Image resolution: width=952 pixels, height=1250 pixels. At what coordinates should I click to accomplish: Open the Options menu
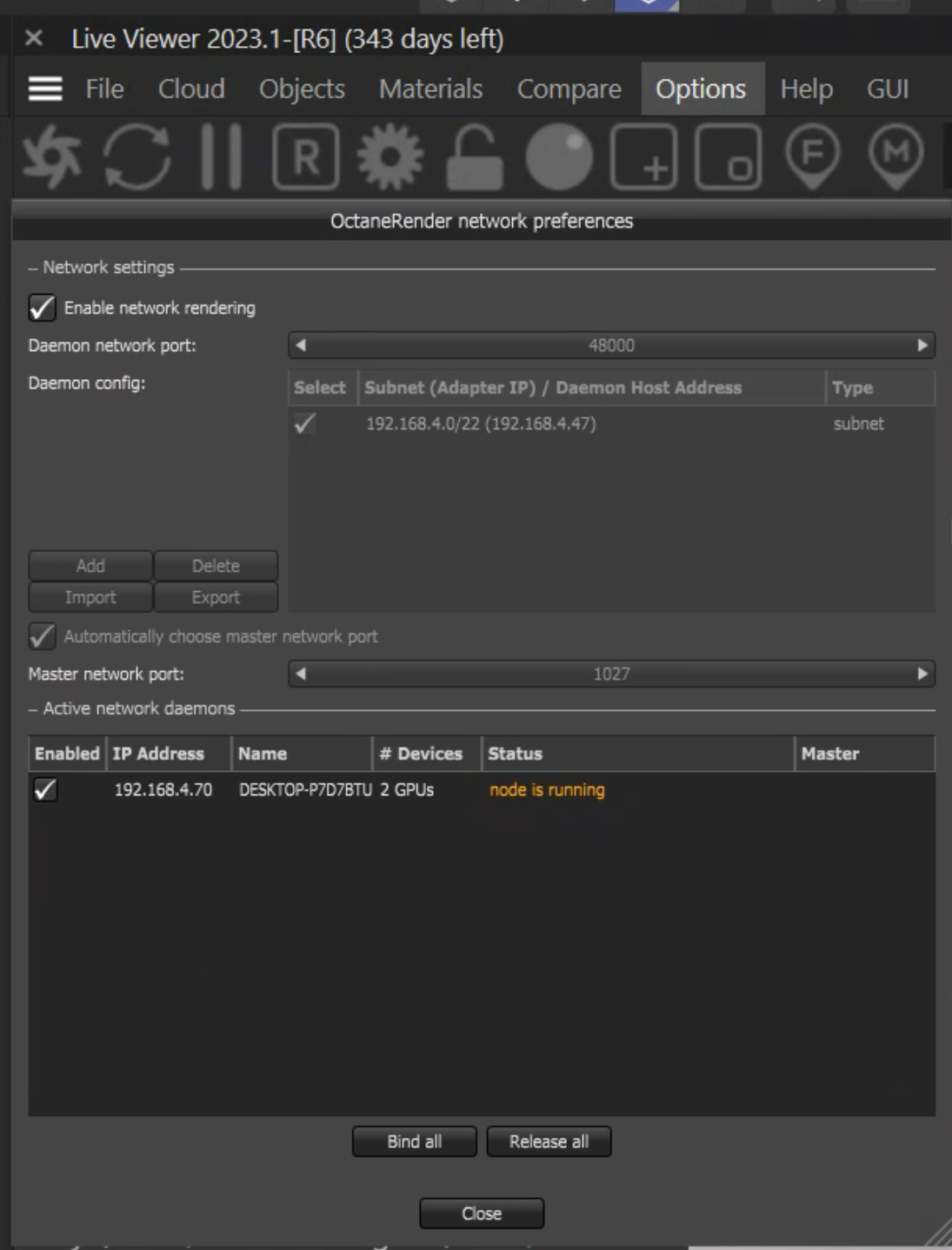701,89
